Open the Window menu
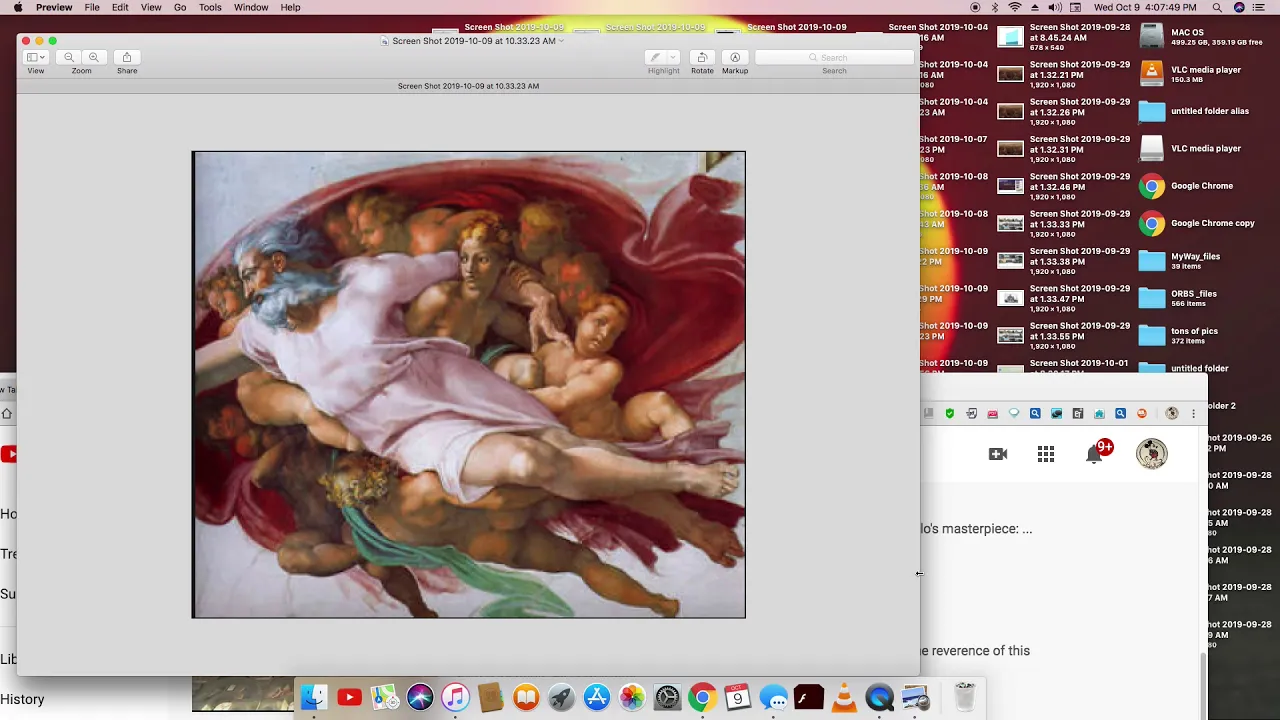 (251, 7)
